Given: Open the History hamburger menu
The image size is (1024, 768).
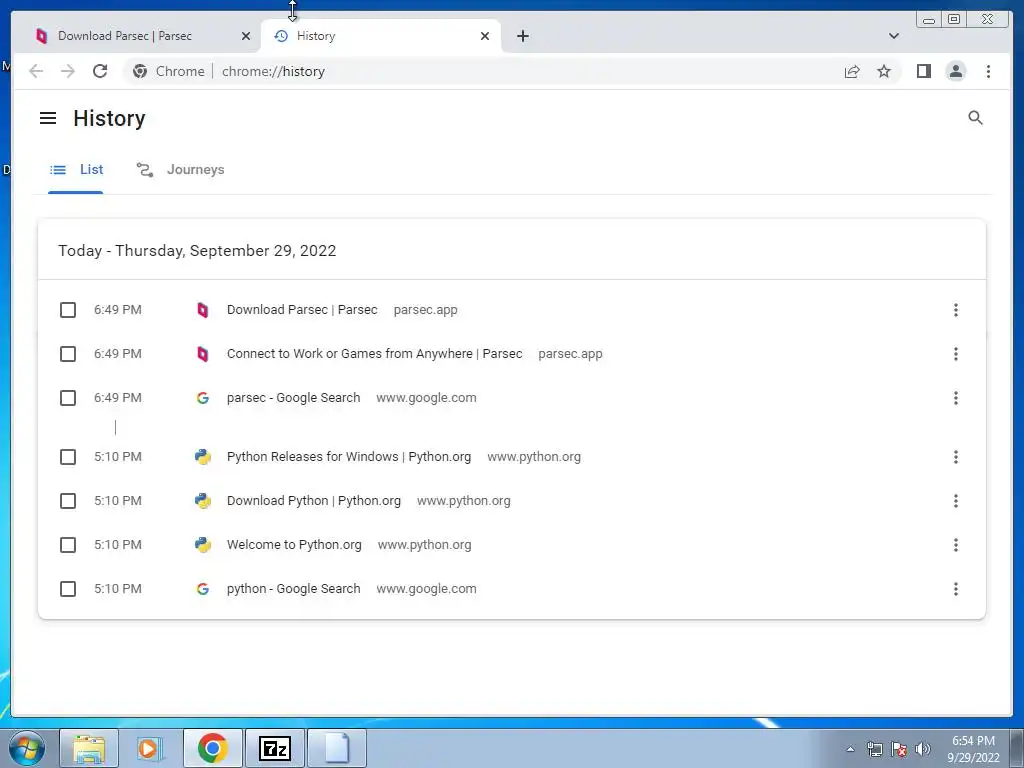Looking at the screenshot, I should [48, 118].
